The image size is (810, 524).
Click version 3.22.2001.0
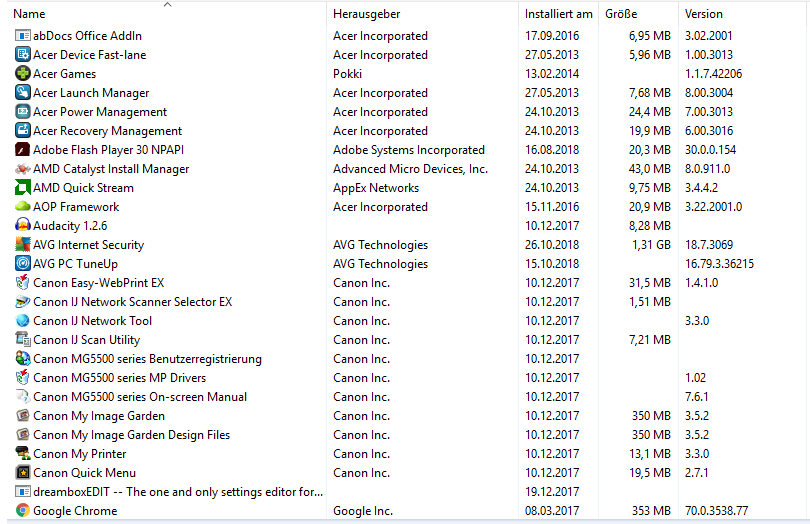point(713,207)
